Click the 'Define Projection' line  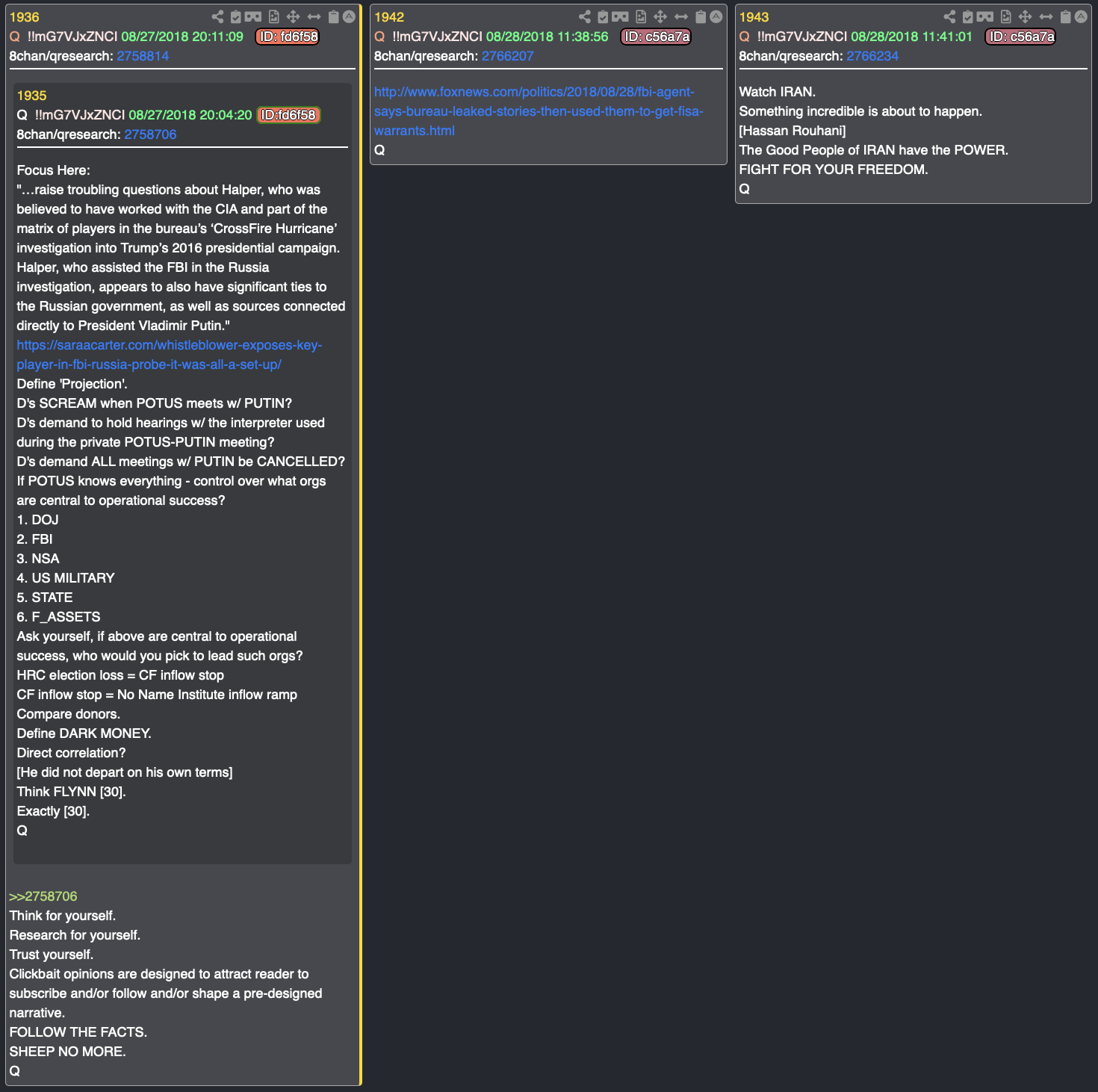[x=72, y=384]
